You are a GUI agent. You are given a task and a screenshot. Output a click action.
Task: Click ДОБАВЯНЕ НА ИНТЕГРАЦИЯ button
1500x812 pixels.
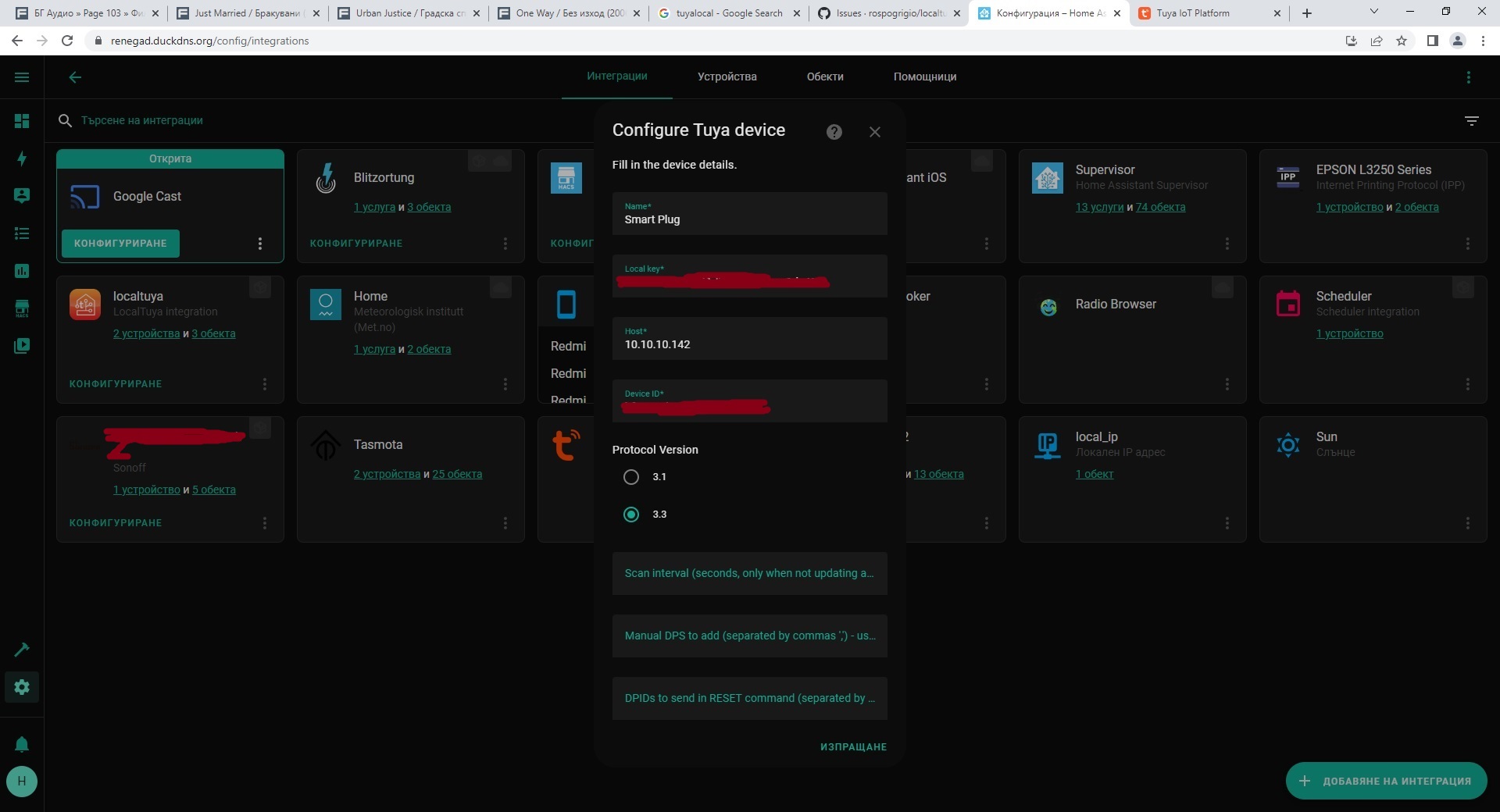tap(1386, 781)
